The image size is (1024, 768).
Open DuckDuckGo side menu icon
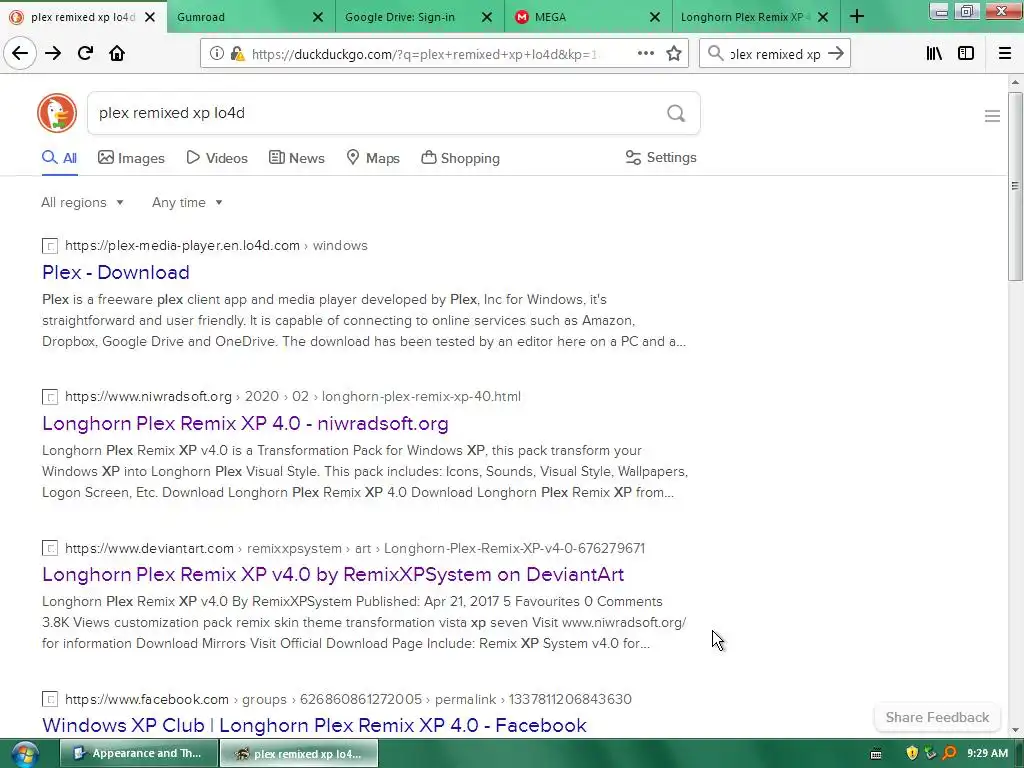tap(992, 116)
